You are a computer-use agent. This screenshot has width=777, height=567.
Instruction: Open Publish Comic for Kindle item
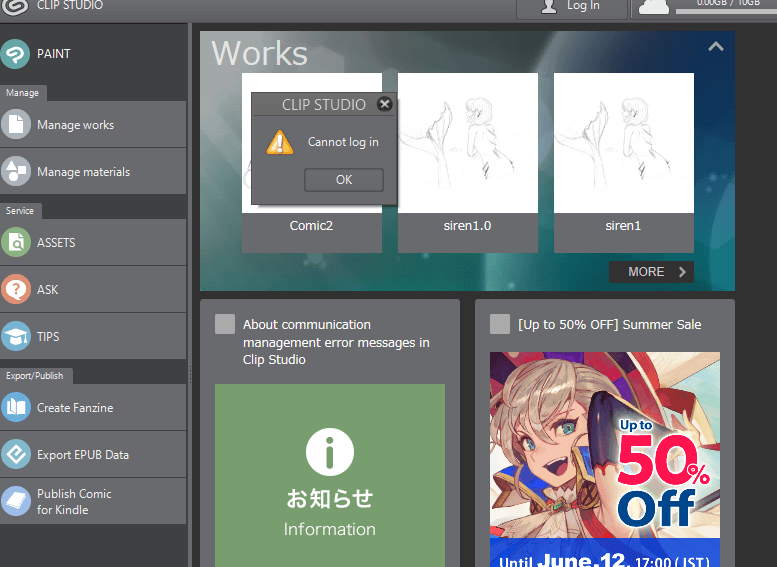point(93,501)
